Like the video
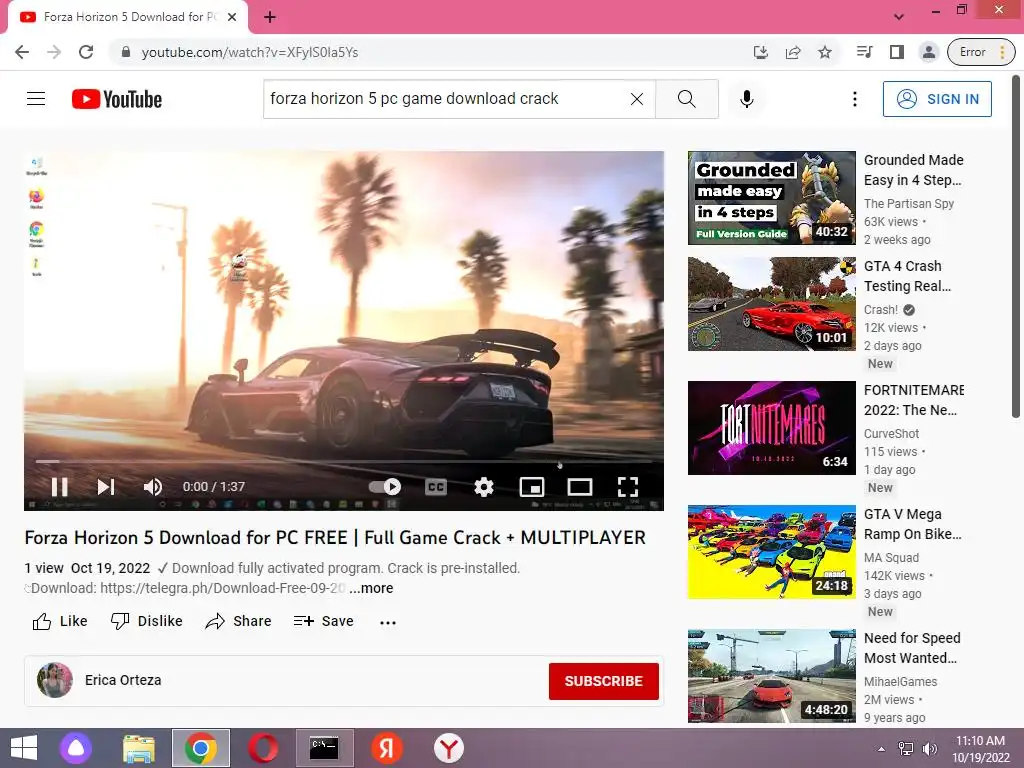 point(59,621)
